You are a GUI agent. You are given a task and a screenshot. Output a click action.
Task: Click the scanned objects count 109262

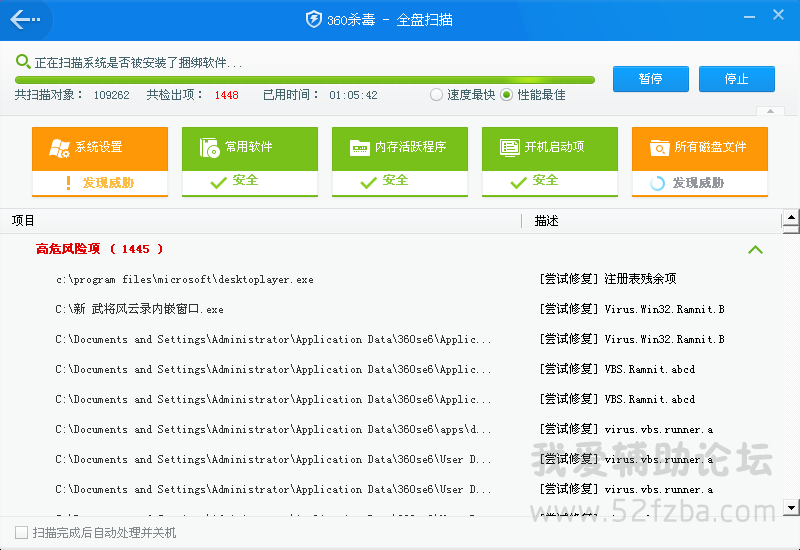111,95
